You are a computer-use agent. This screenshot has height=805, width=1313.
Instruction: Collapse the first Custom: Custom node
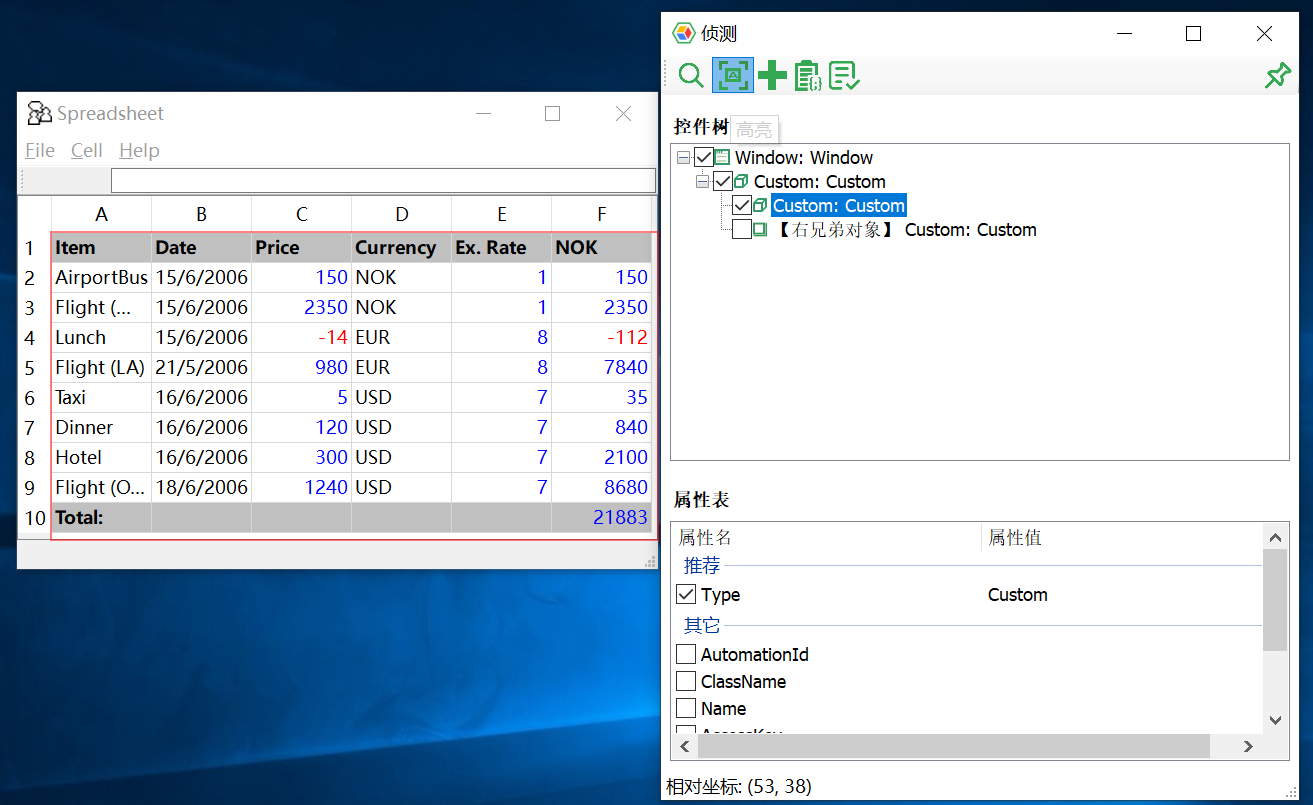click(702, 182)
